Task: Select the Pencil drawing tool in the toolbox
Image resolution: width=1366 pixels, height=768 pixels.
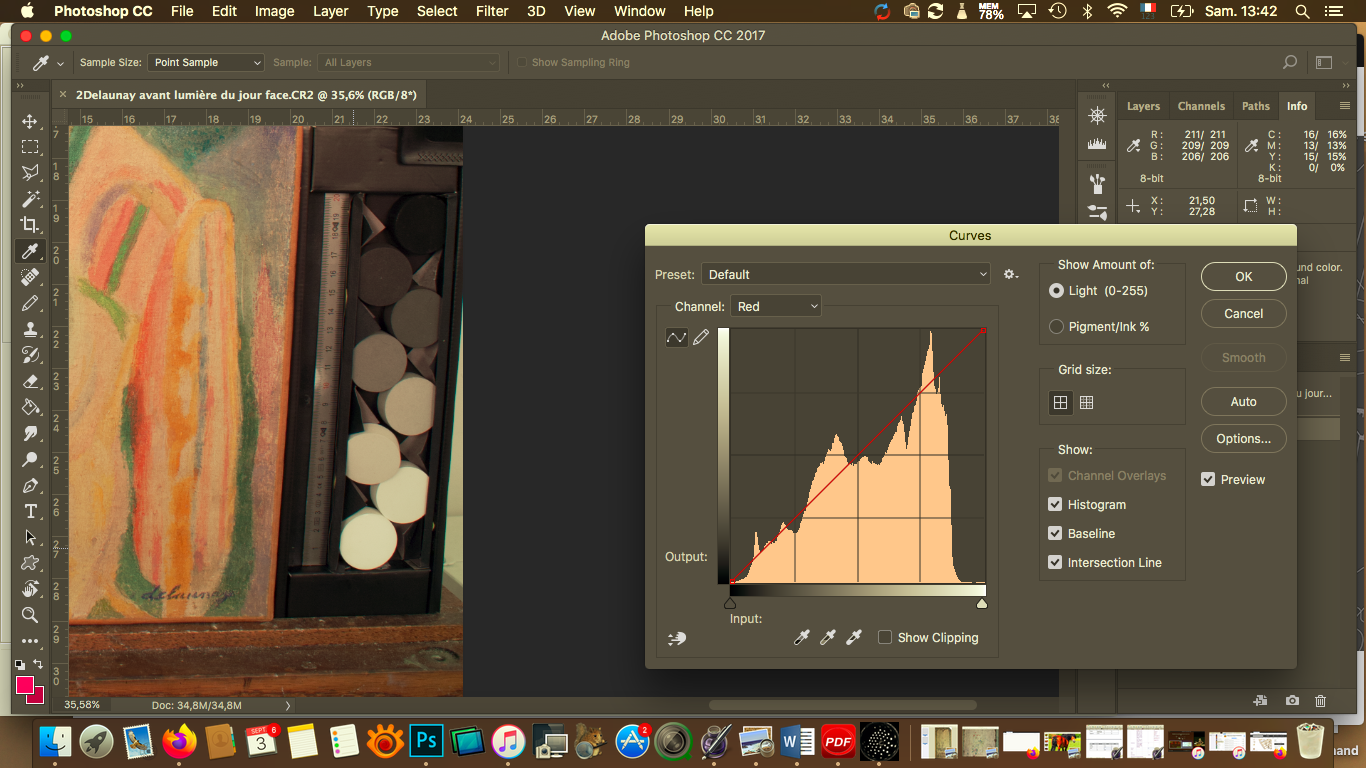Action: (30, 303)
